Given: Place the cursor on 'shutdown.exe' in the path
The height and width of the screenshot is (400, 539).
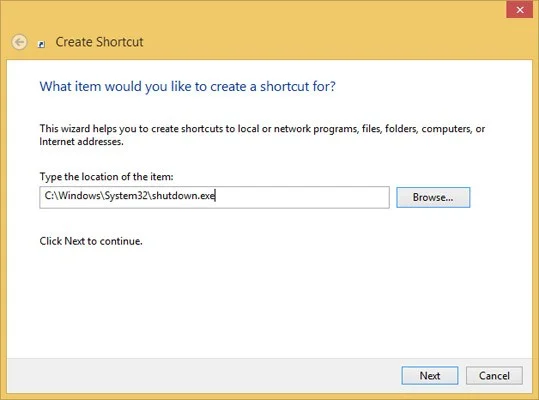Looking at the screenshot, I should [184, 196].
